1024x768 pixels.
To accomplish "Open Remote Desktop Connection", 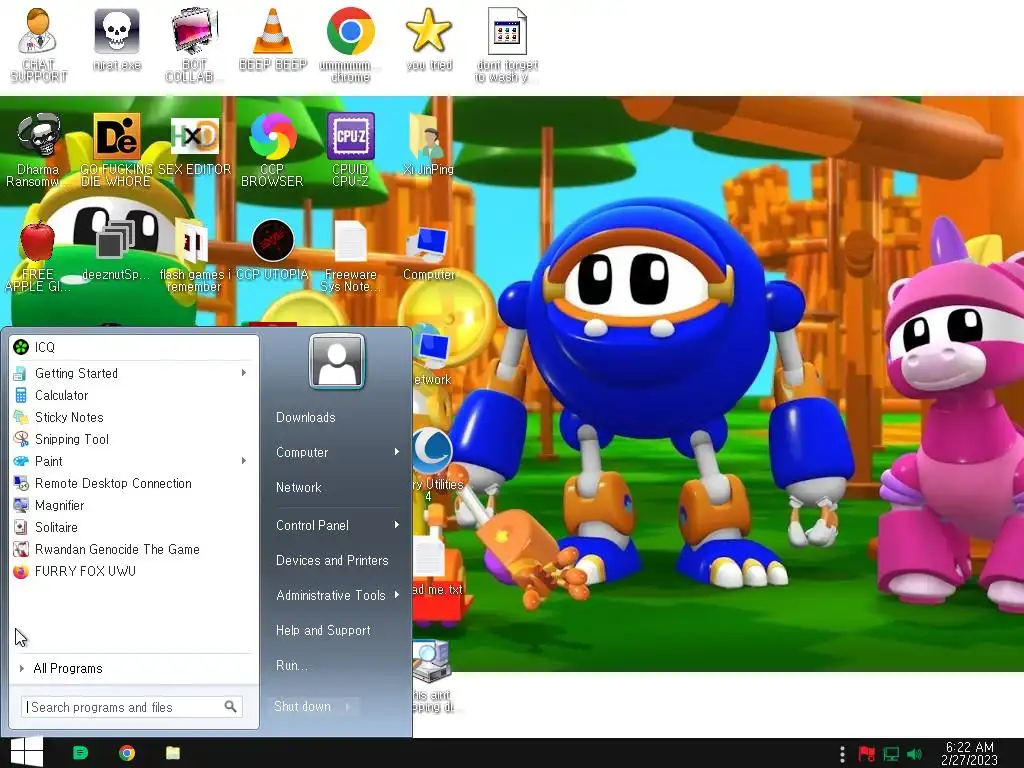I will tap(134, 483).
